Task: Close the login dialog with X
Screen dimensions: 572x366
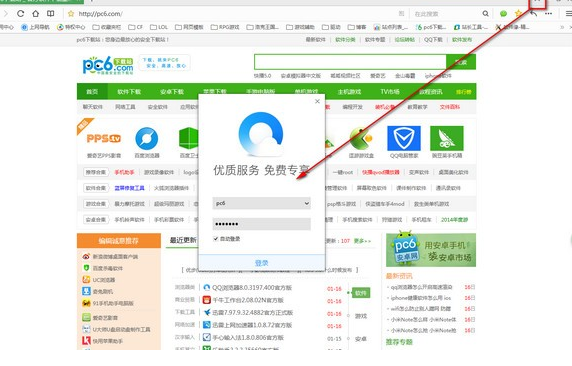Action: 317,101
